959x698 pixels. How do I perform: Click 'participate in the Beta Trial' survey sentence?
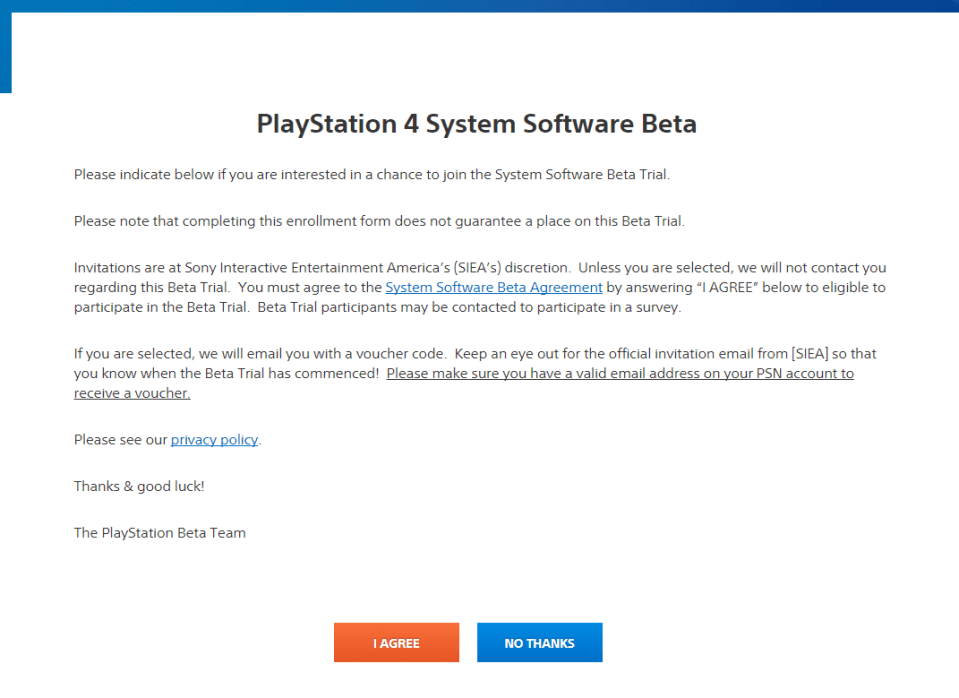coord(377,307)
